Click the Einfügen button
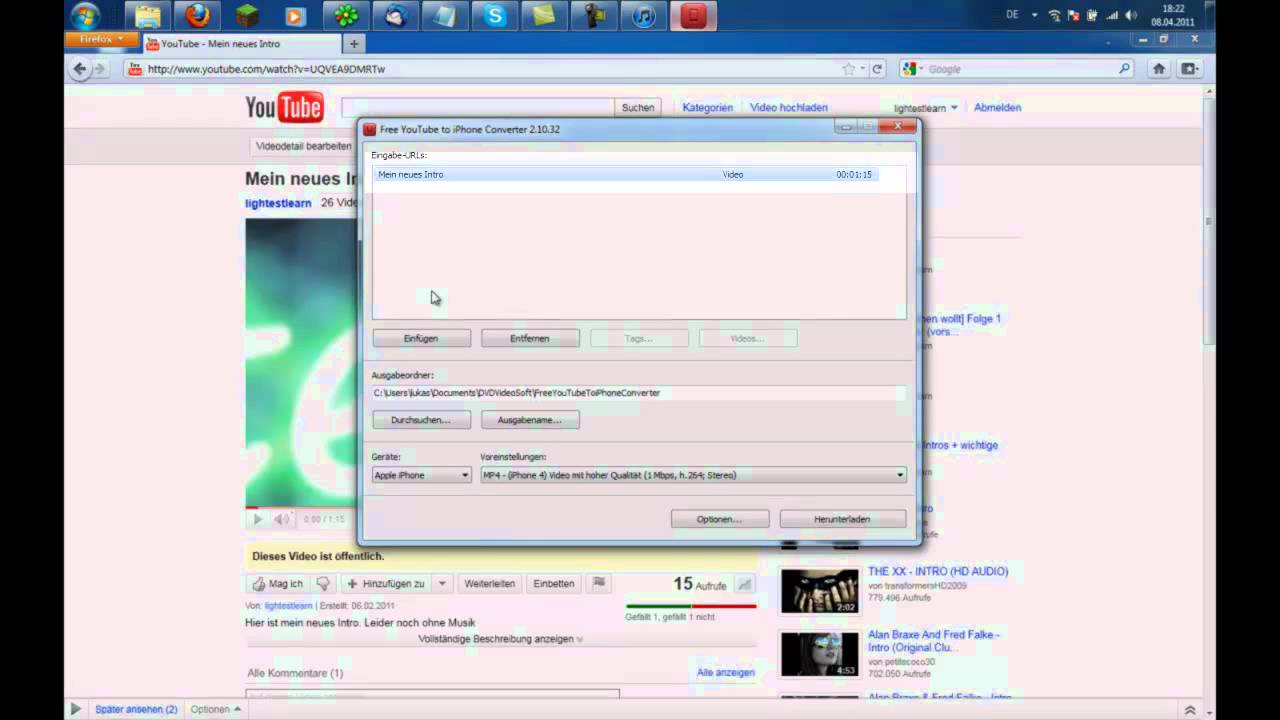Image resolution: width=1280 pixels, height=720 pixels. [421, 338]
